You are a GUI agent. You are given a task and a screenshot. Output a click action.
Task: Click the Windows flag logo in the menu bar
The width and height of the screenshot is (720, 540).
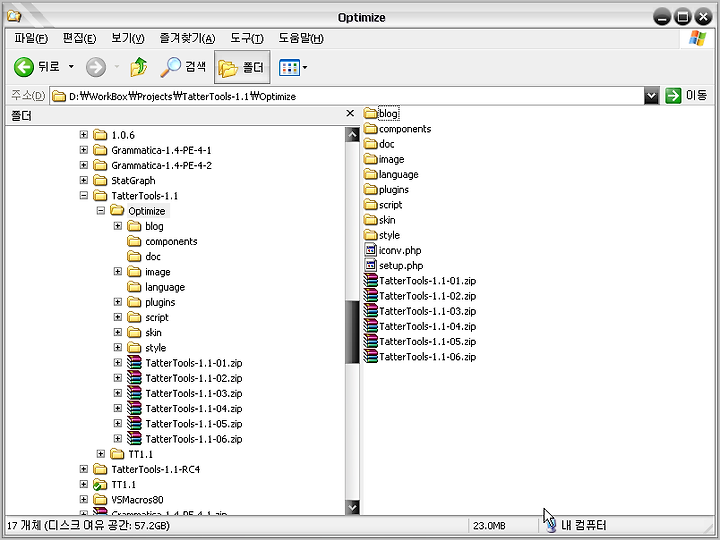coord(697,38)
